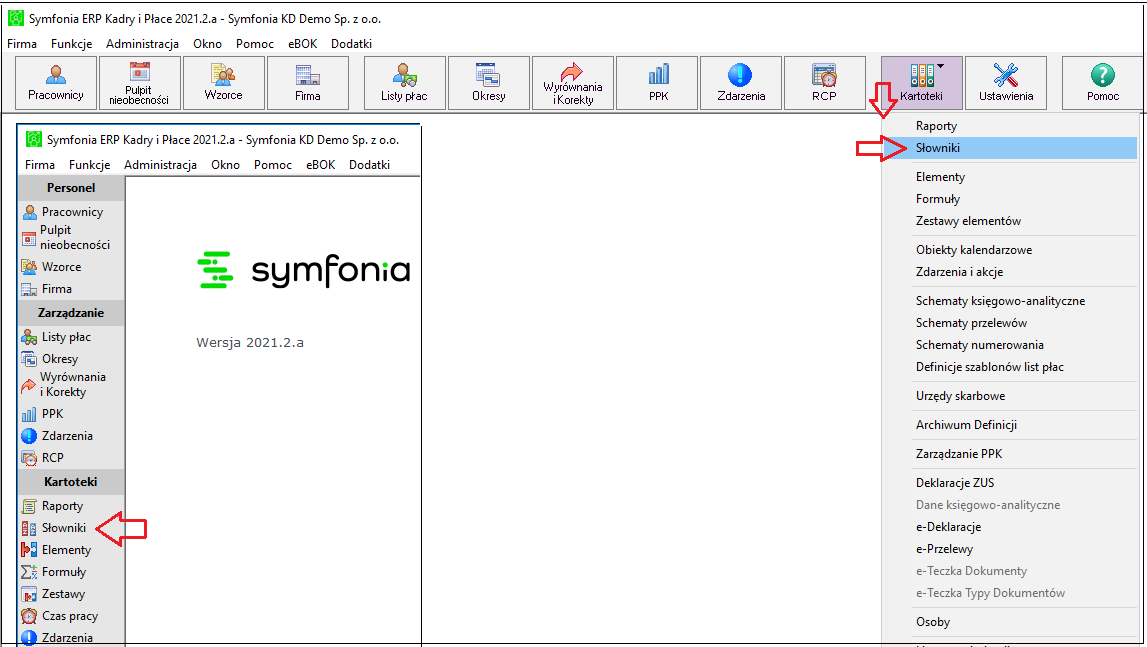Open Zarządzanie PPK menu entry
Screen dimensions: 1147x647
coord(1010,454)
